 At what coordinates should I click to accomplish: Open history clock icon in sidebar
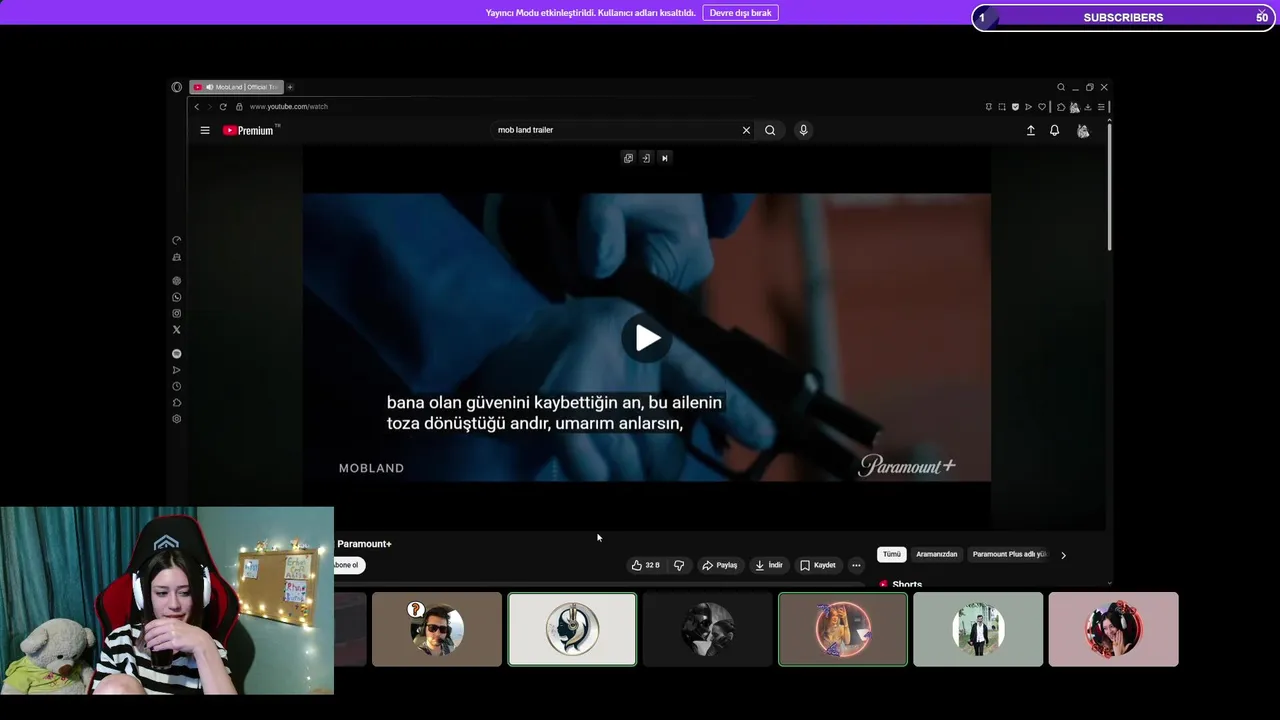177,386
